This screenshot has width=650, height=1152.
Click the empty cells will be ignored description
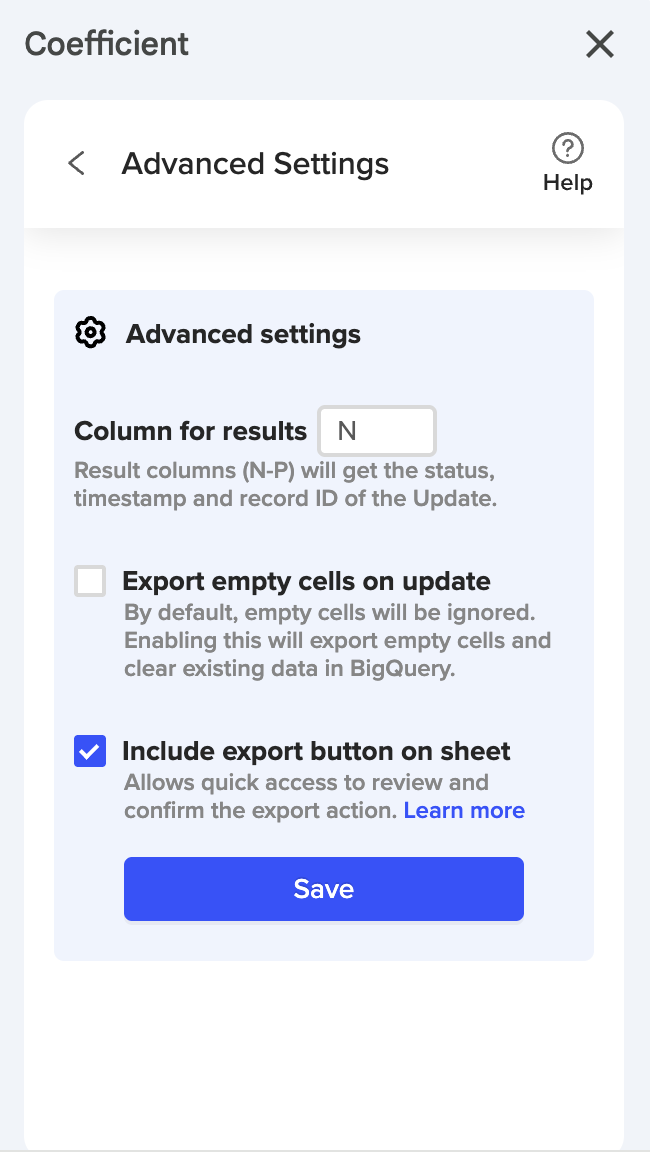click(330, 612)
